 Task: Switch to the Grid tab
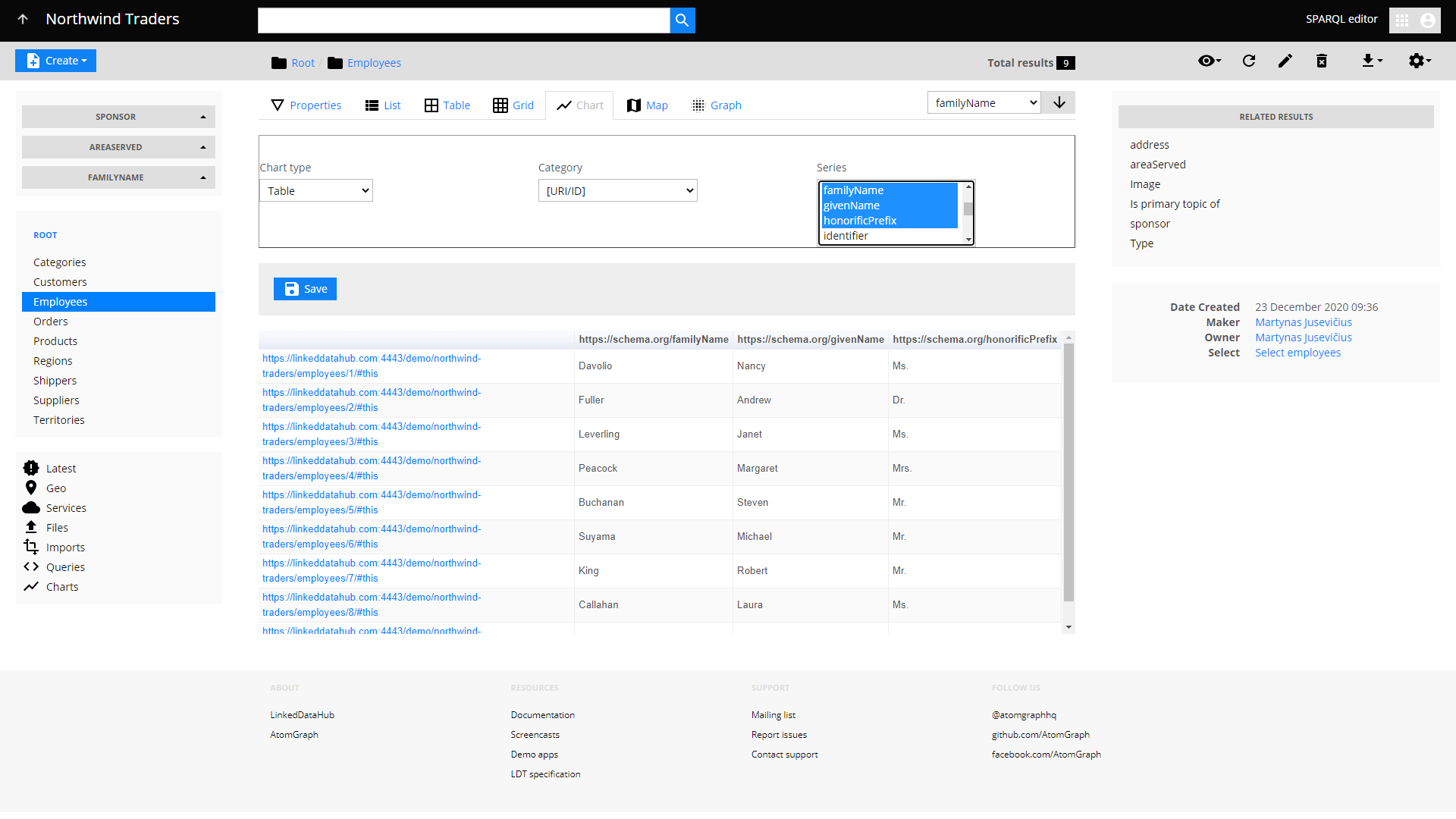[x=513, y=105]
